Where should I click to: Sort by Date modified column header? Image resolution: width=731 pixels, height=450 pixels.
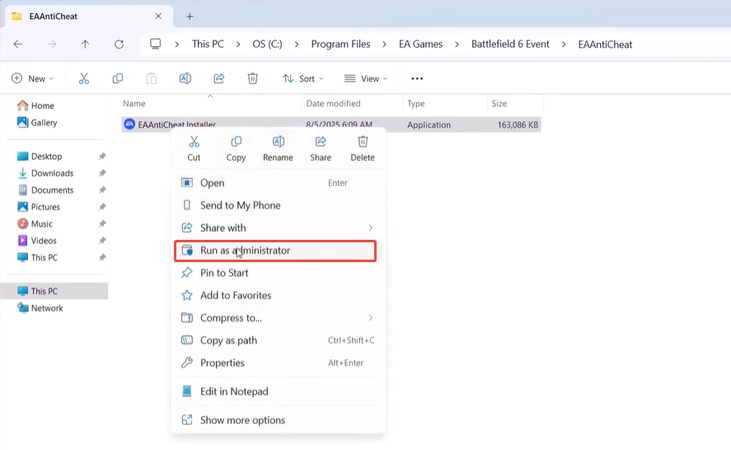click(333, 104)
